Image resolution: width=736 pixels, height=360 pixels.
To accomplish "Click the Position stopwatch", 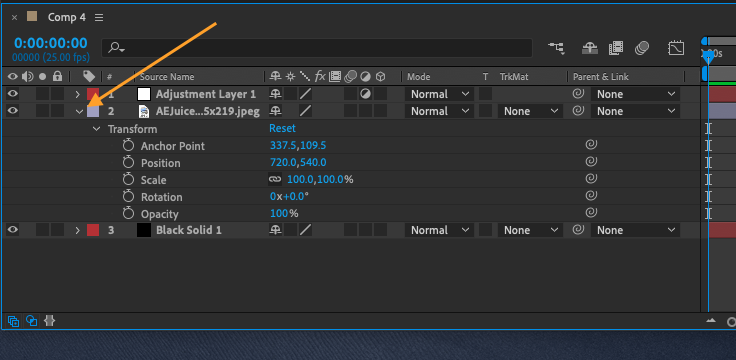I will click(x=128, y=162).
